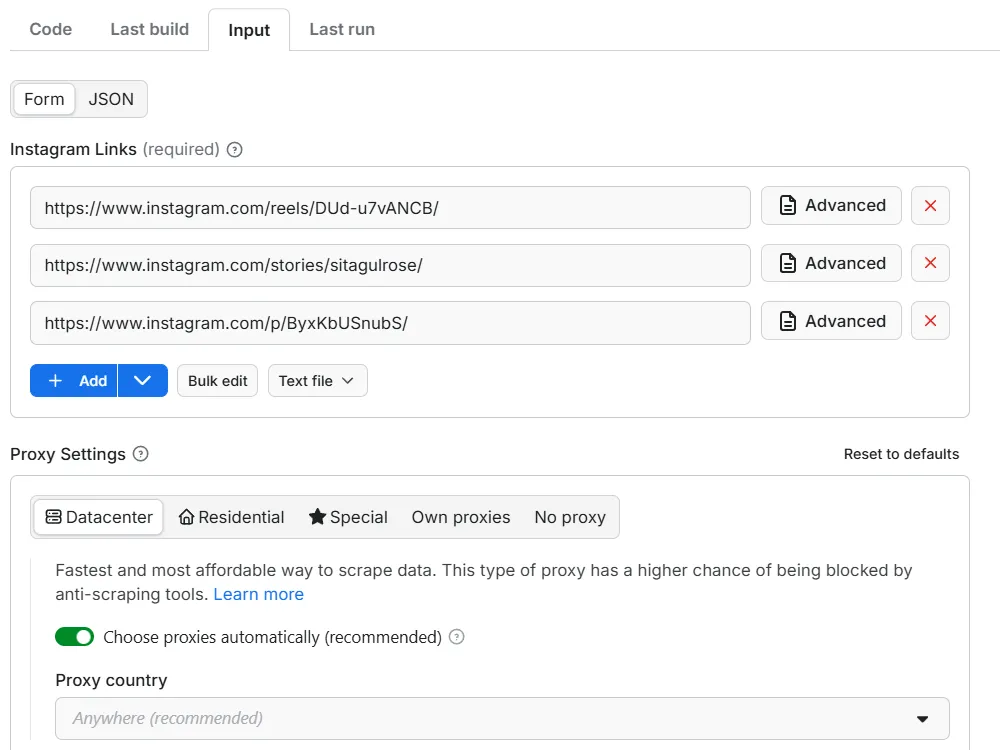This screenshot has width=1000, height=750.
Task: Show help for automatic proxy selection
Action: [x=457, y=637]
